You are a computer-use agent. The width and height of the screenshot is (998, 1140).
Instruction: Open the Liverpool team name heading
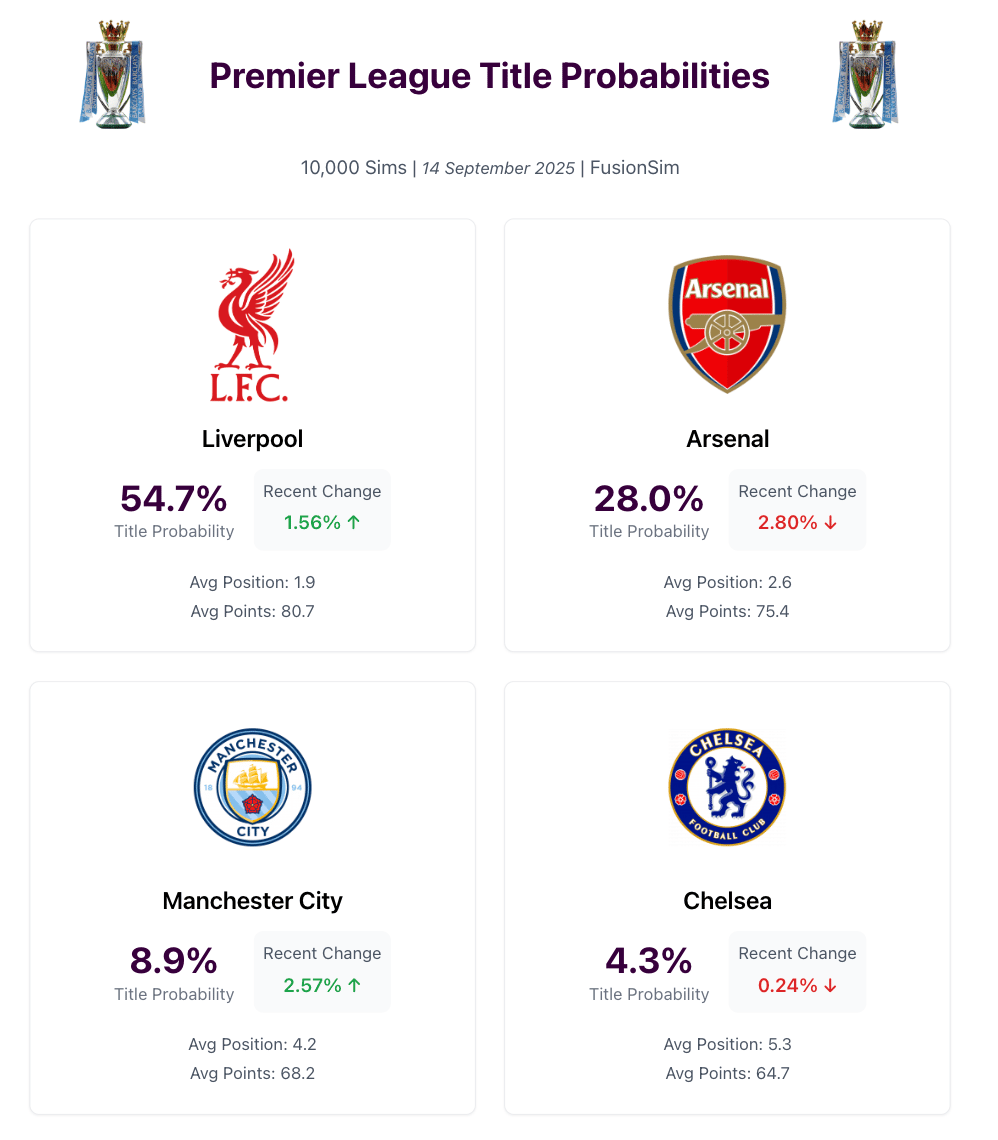coord(252,439)
